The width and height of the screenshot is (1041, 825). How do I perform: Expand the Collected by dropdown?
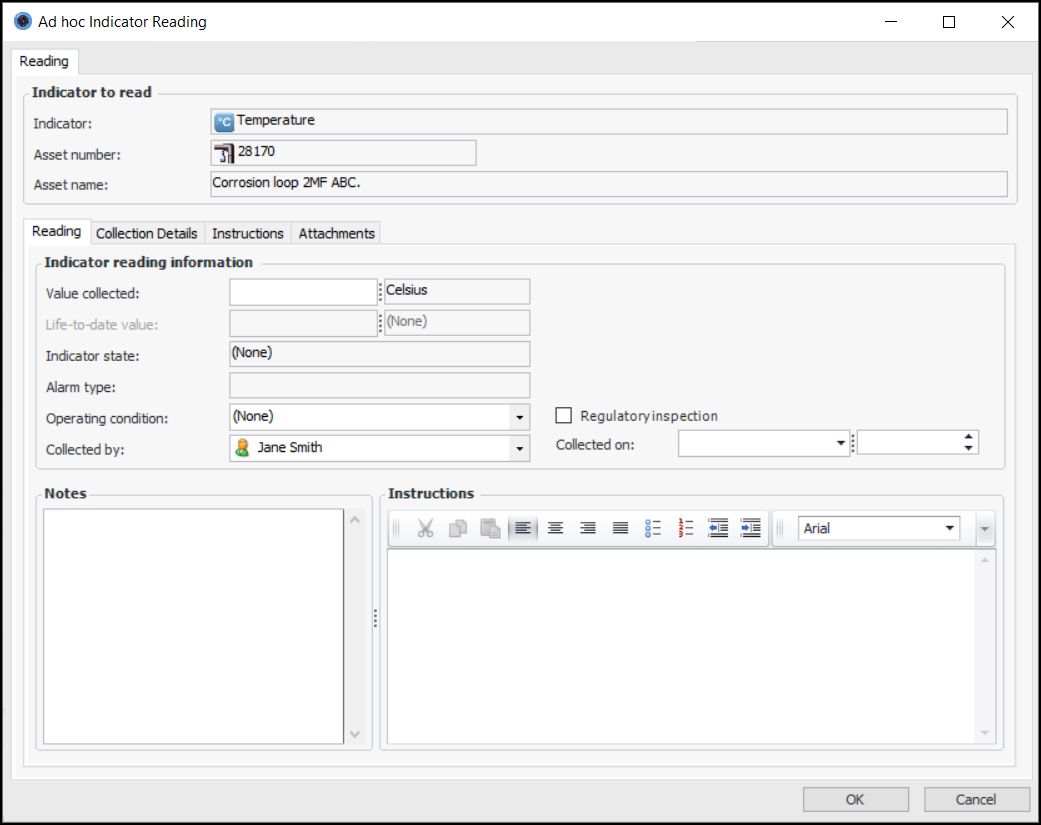[520, 449]
